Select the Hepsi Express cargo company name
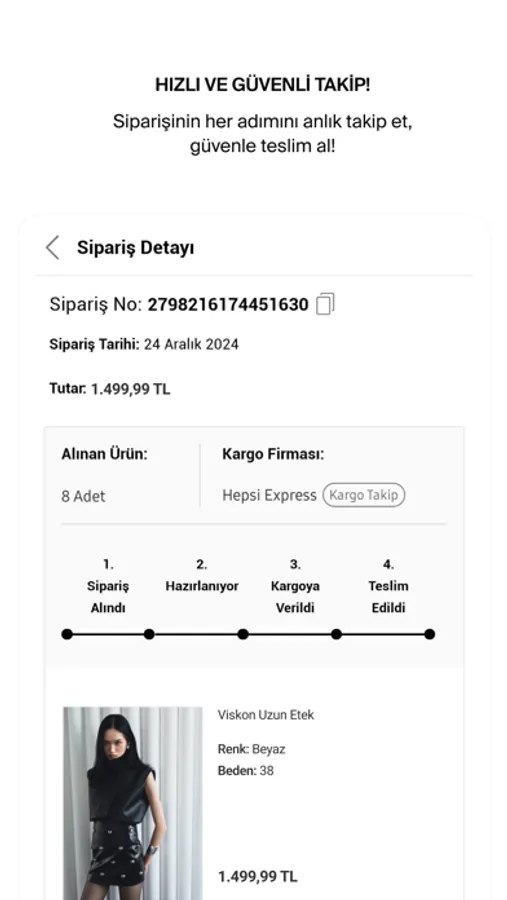 click(269, 495)
